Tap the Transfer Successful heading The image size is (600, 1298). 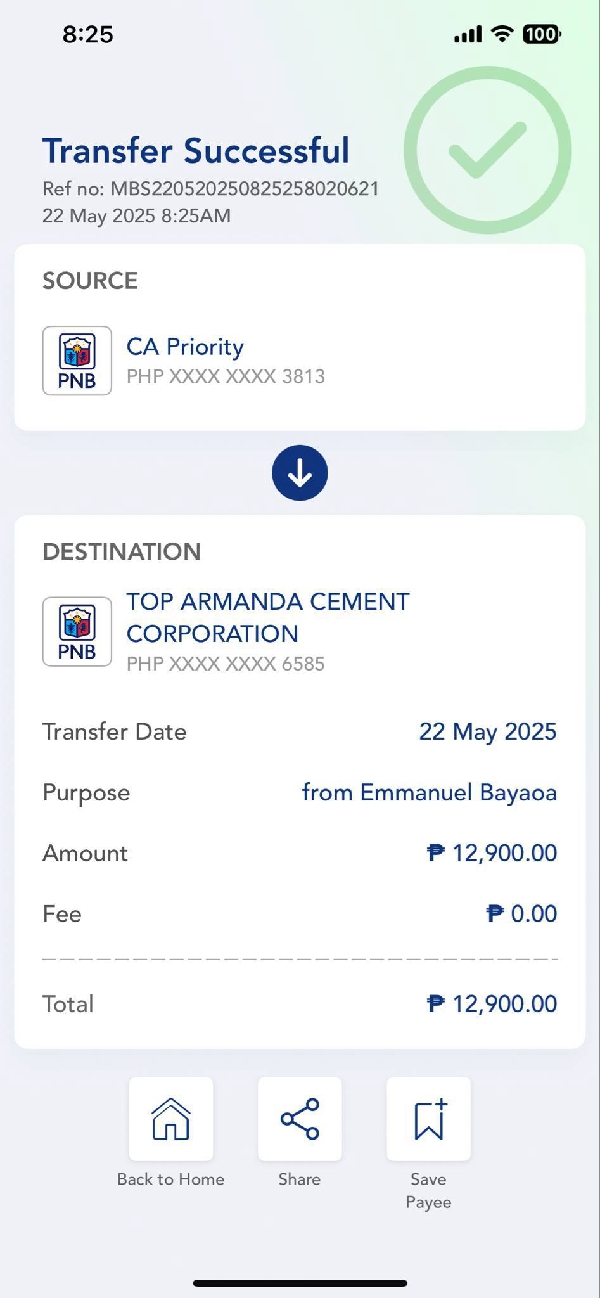[x=196, y=151]
